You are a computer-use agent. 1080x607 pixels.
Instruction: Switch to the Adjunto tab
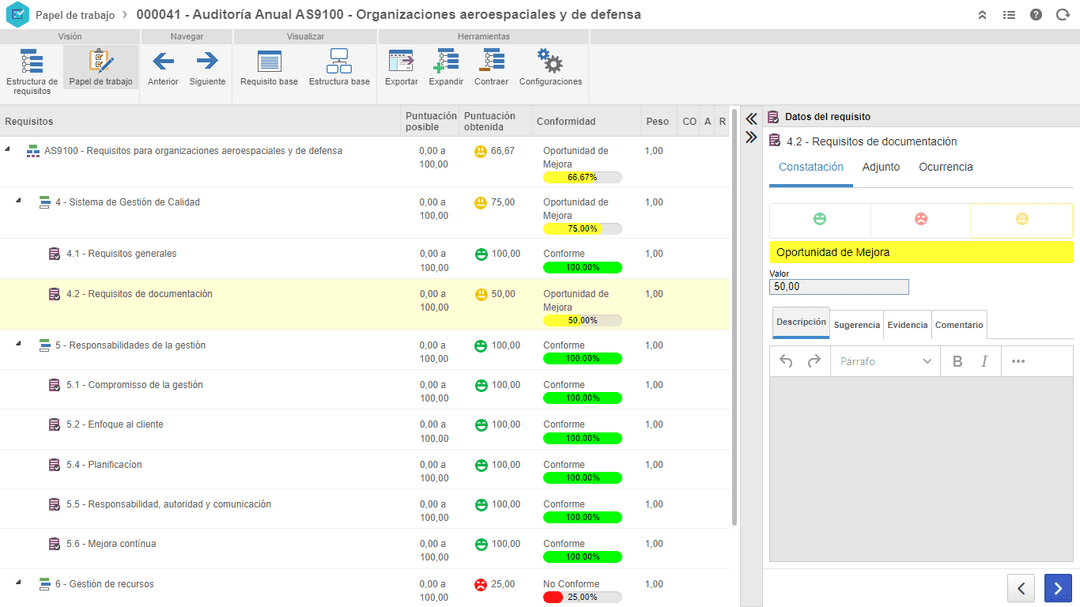[881, 167]
